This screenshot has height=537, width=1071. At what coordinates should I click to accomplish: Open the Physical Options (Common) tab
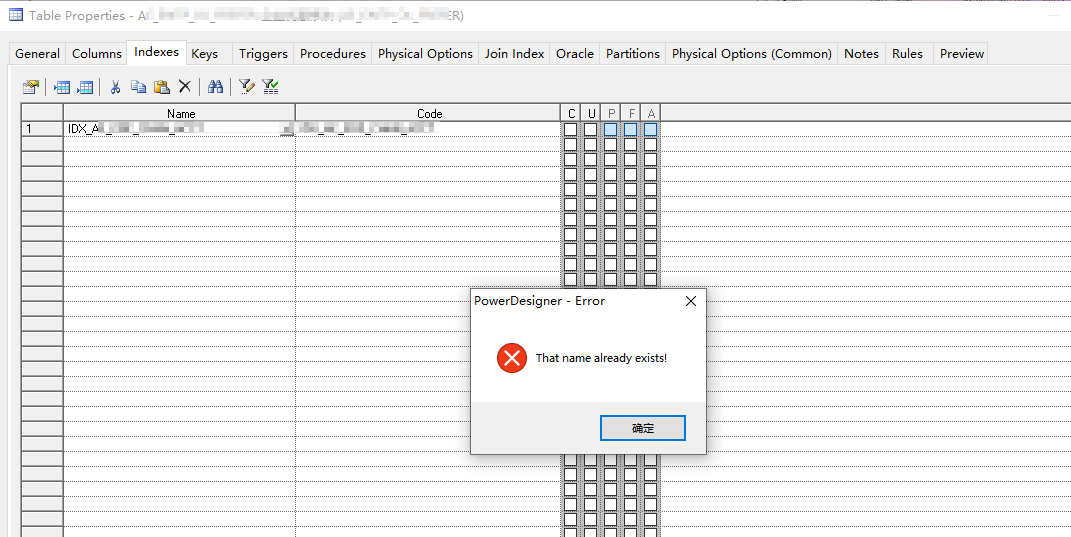point(751,54)
